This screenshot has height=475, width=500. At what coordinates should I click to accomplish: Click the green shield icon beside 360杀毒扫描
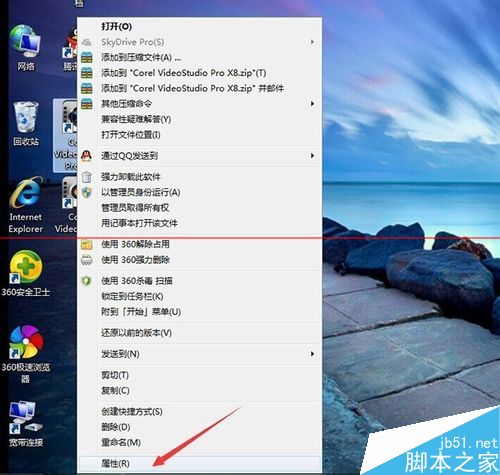[x=87, y=281]
